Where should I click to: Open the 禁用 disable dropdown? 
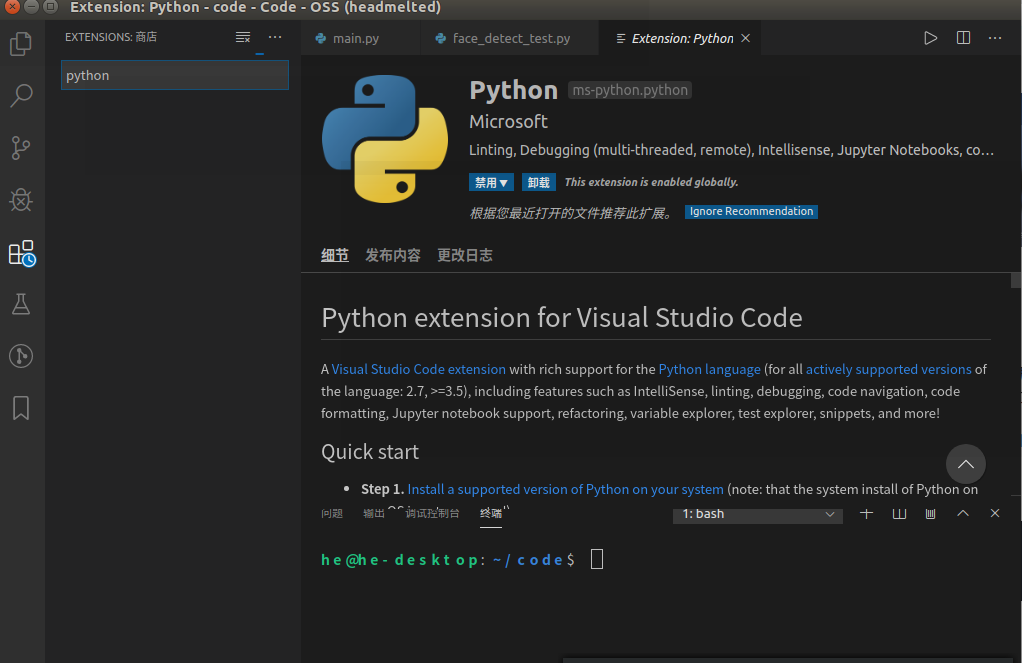pos(492,183)
